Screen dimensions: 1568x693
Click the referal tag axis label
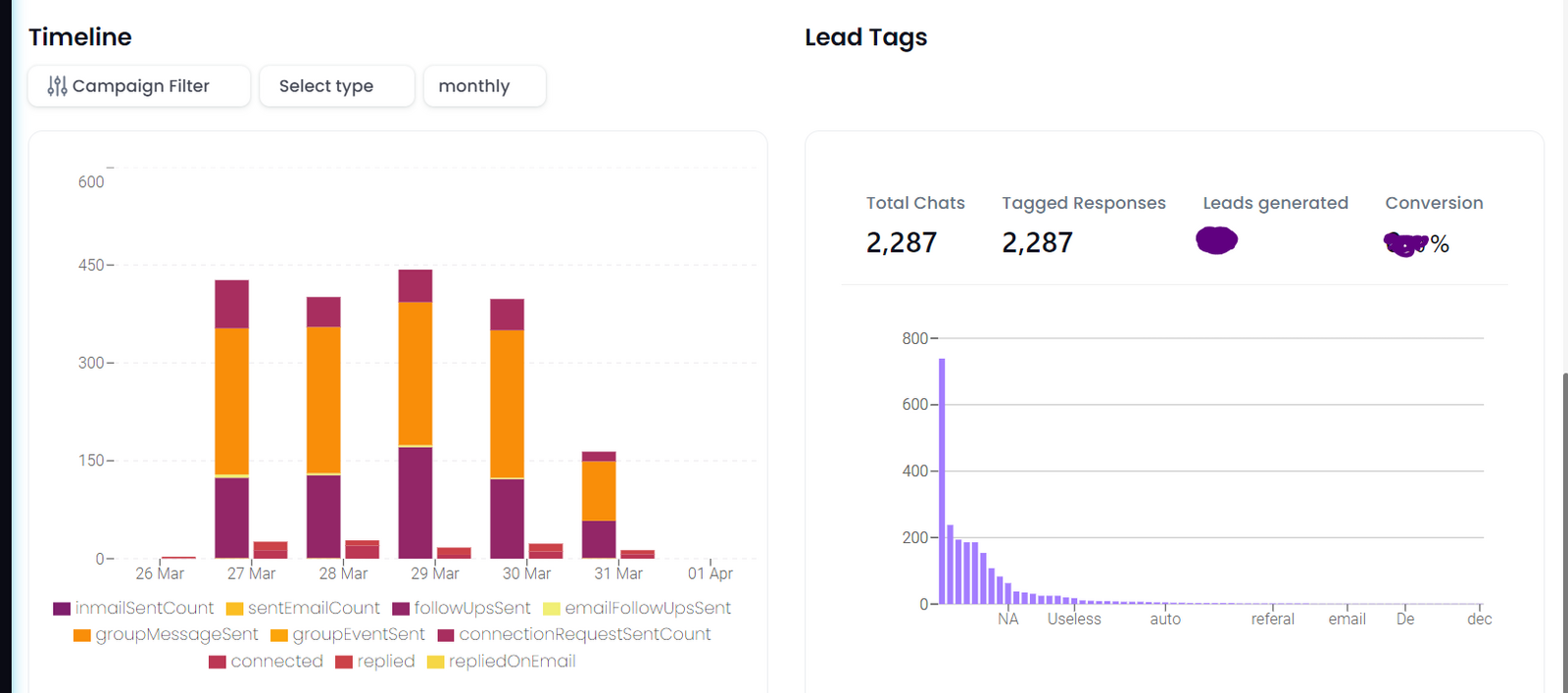[1273, 619]
